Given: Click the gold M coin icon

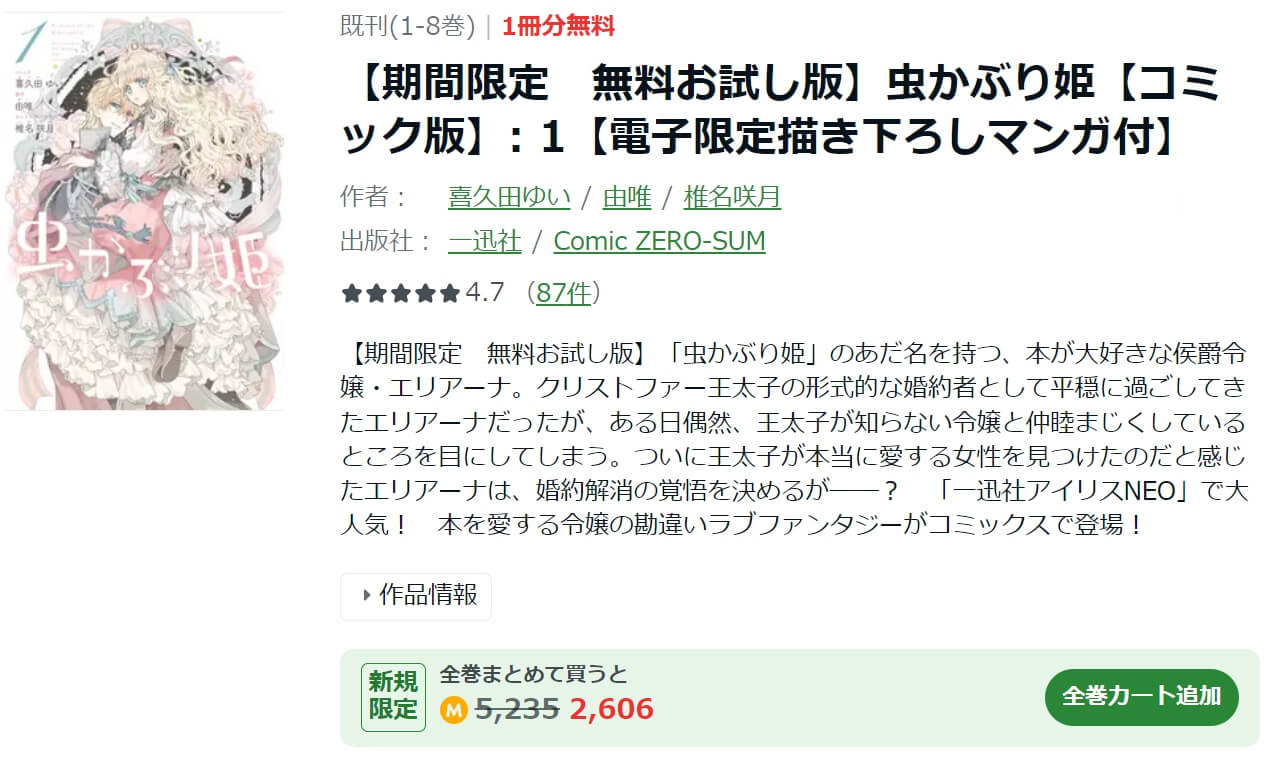Looking at the screenshot, I should (454, 710).
